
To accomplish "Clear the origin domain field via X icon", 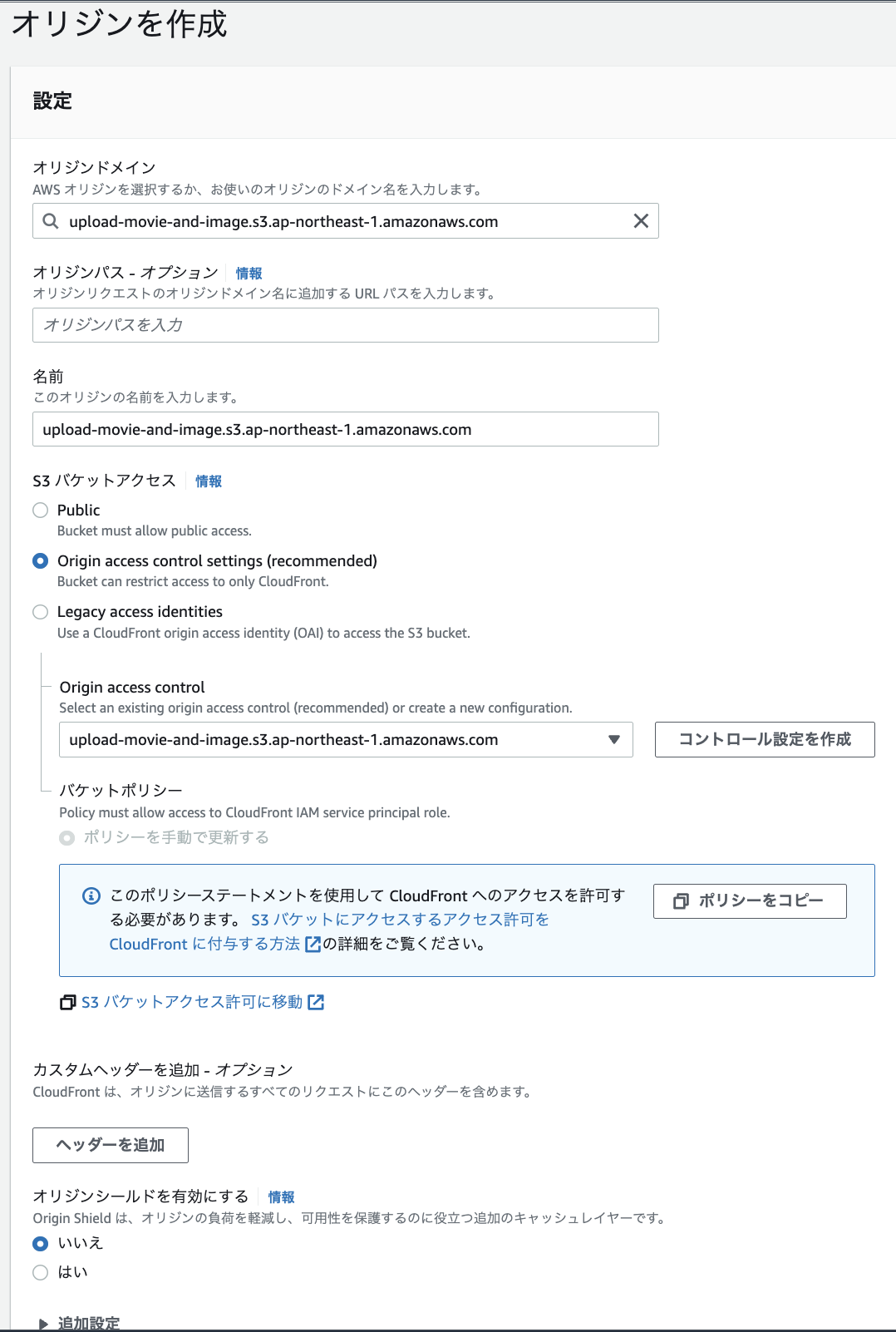I will [640, 221].
